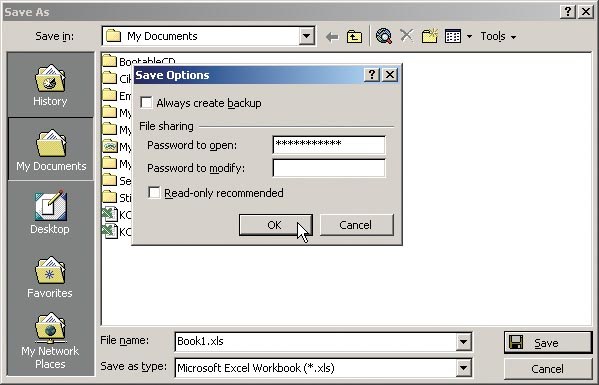Click the Password to open field
This screenshot has width=599, height=385.
point(329,145)
